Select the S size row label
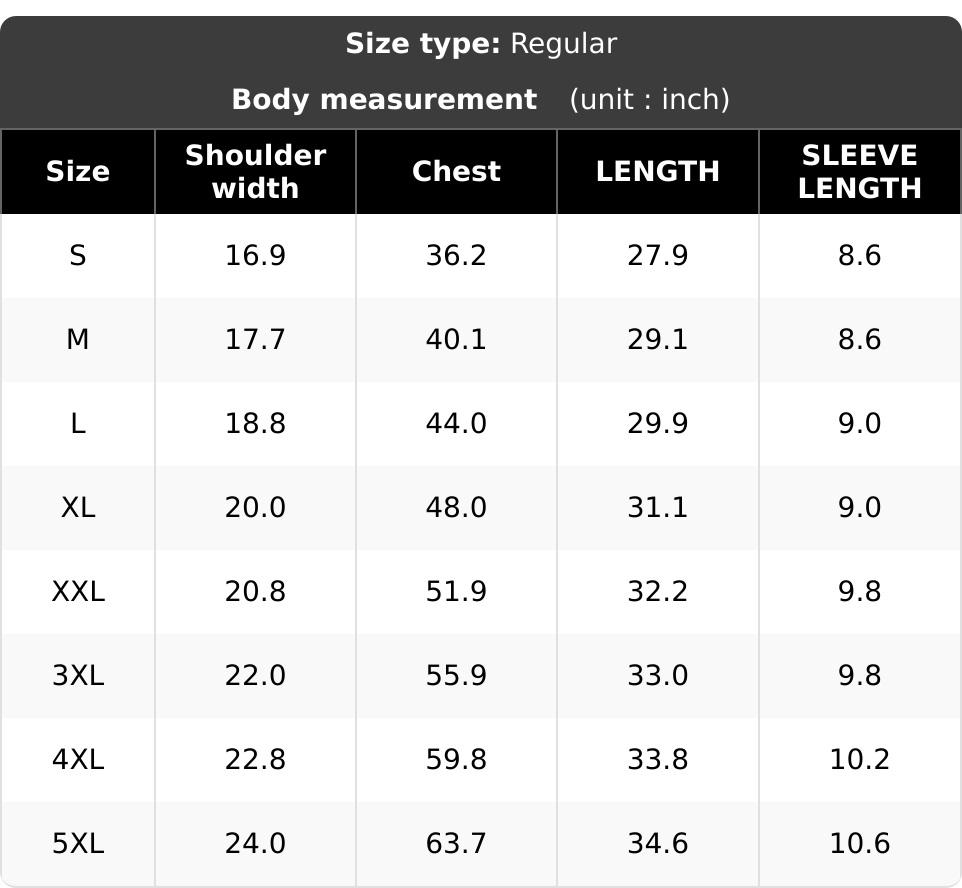962x888 pixels. (78, 255)
